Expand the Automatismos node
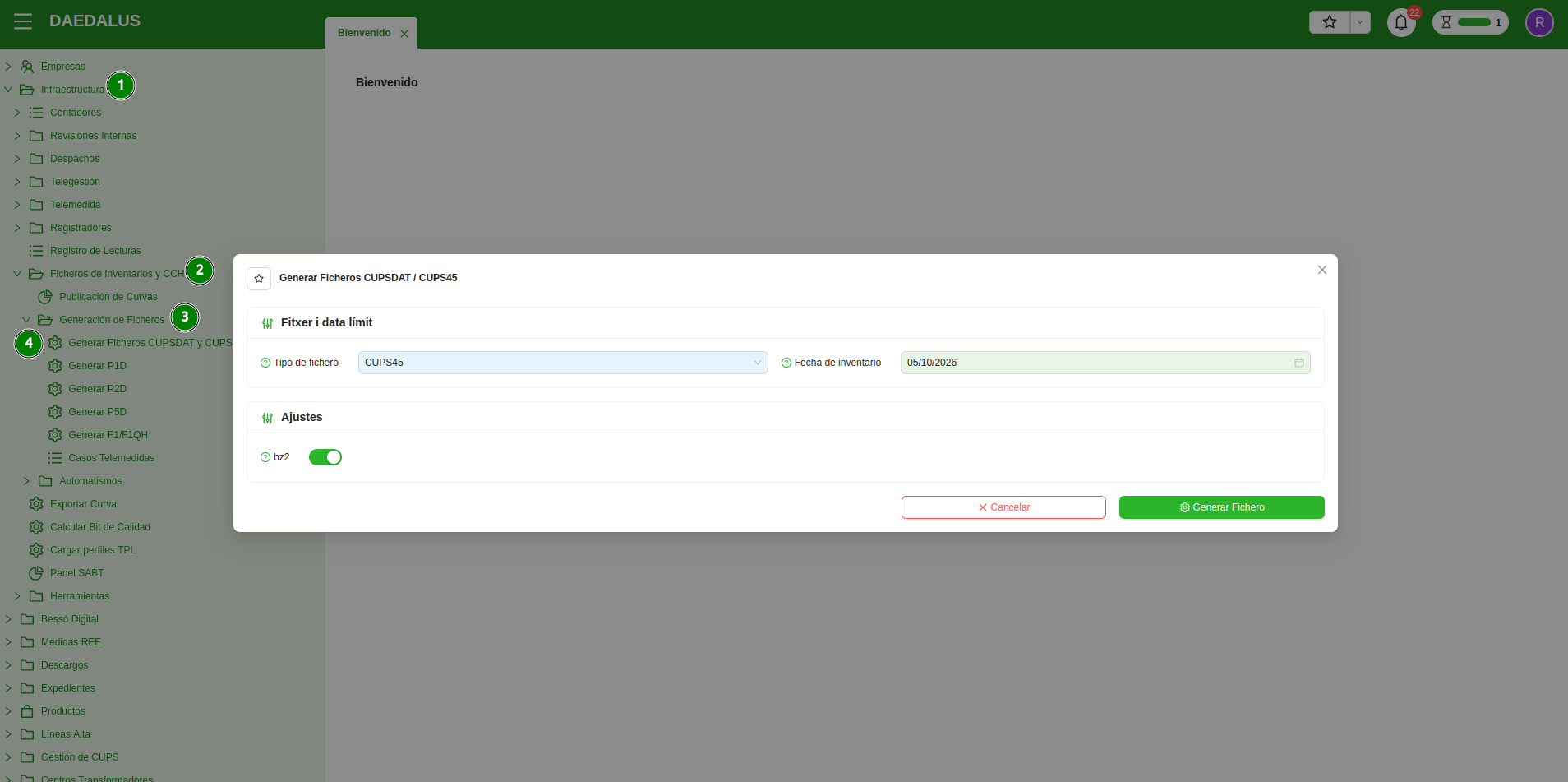The width and height of the screenshot is (1568, 782). tap(26, 481)
